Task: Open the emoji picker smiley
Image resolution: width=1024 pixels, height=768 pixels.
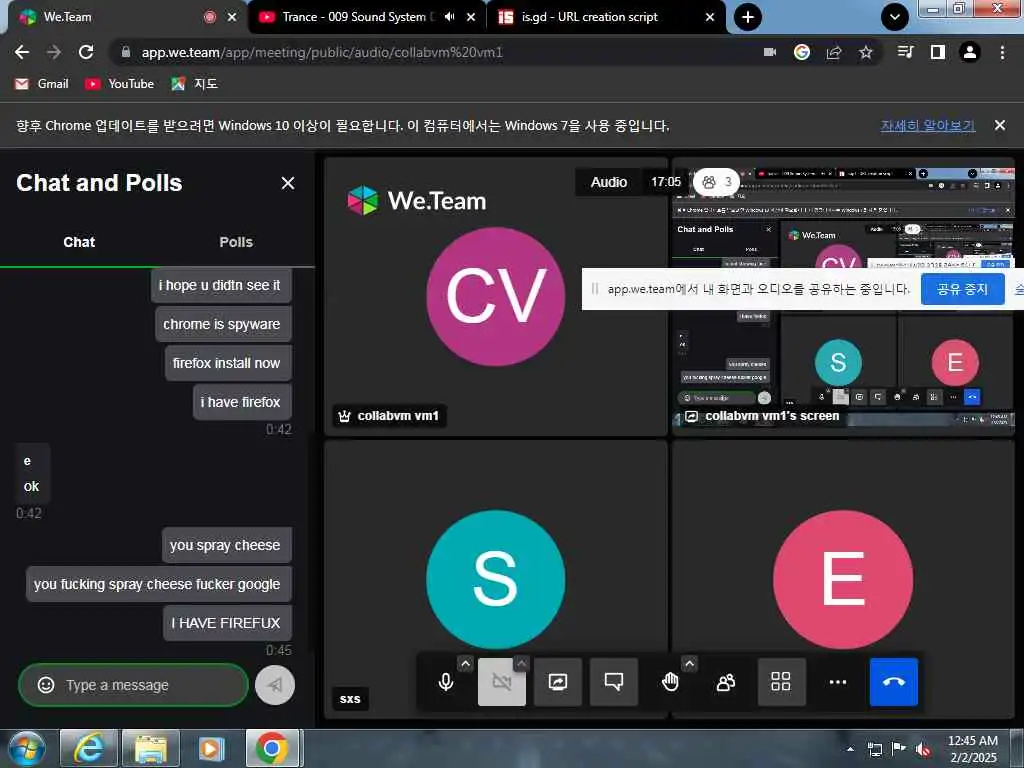Action: [46, 684]
